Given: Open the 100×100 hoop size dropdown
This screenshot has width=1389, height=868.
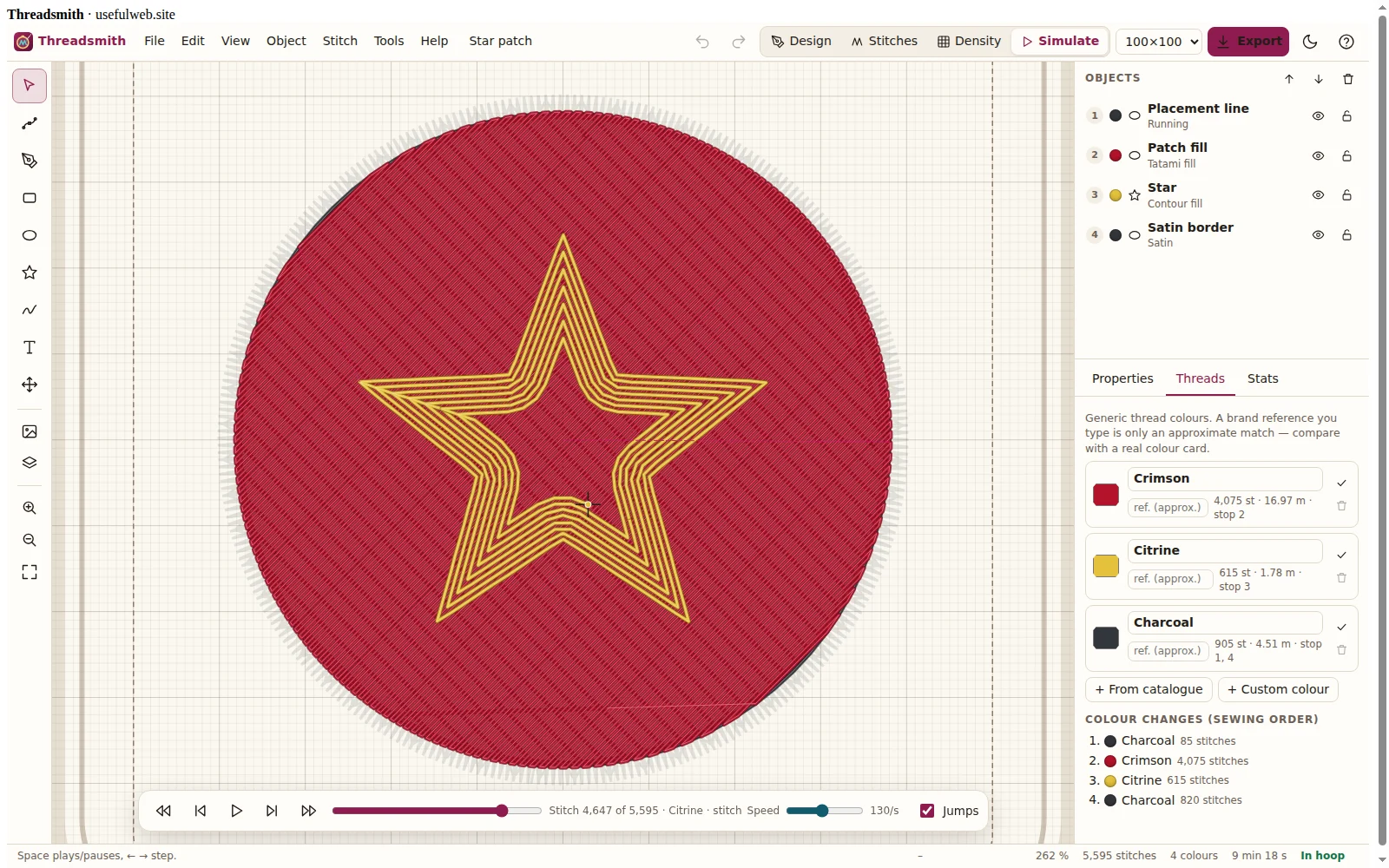Looking at the screenshot, I should (1159, 42).
